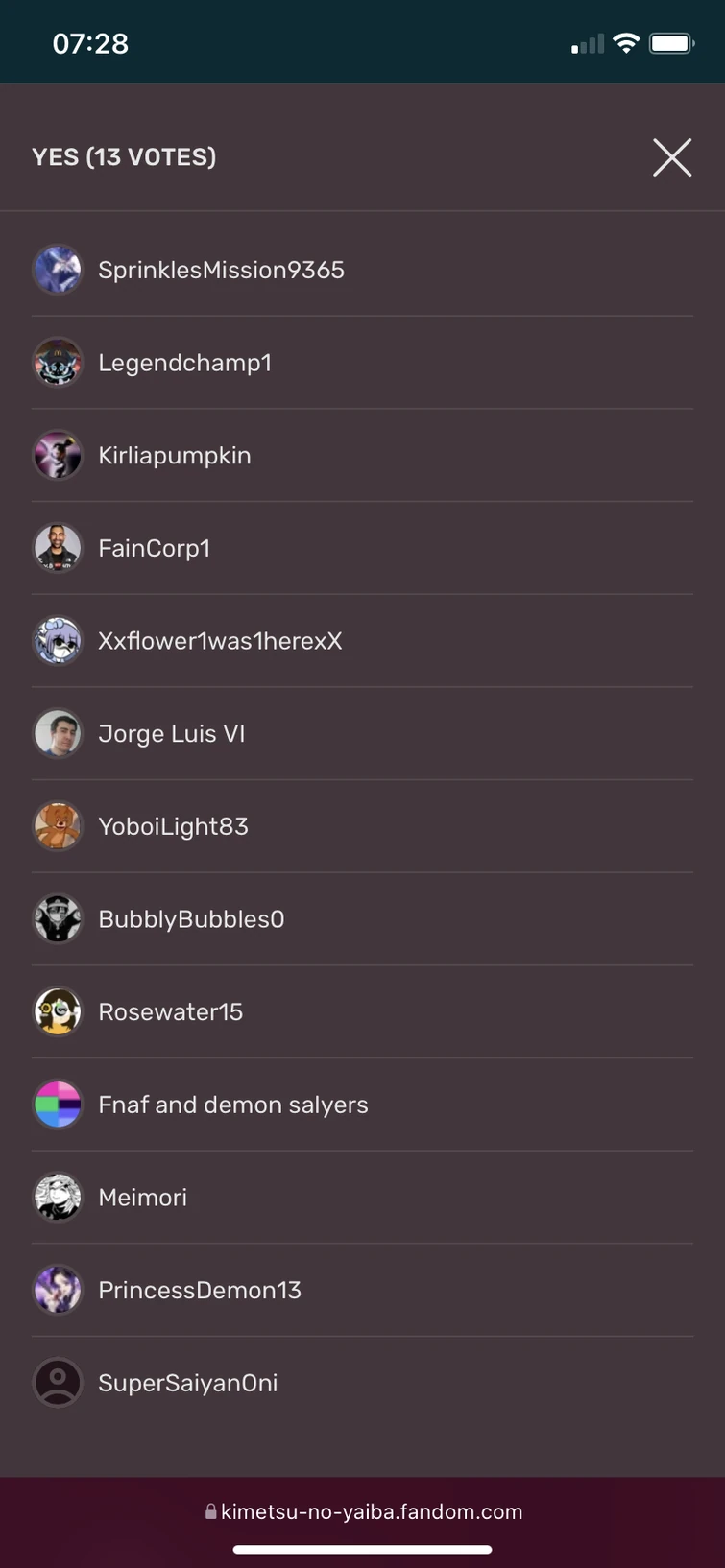Tap the kimetsu-no-yaiba.fandom.com address bar
Image resolution: width=725 pixels, height=1568 pixels.
[x=363, y=1512]
